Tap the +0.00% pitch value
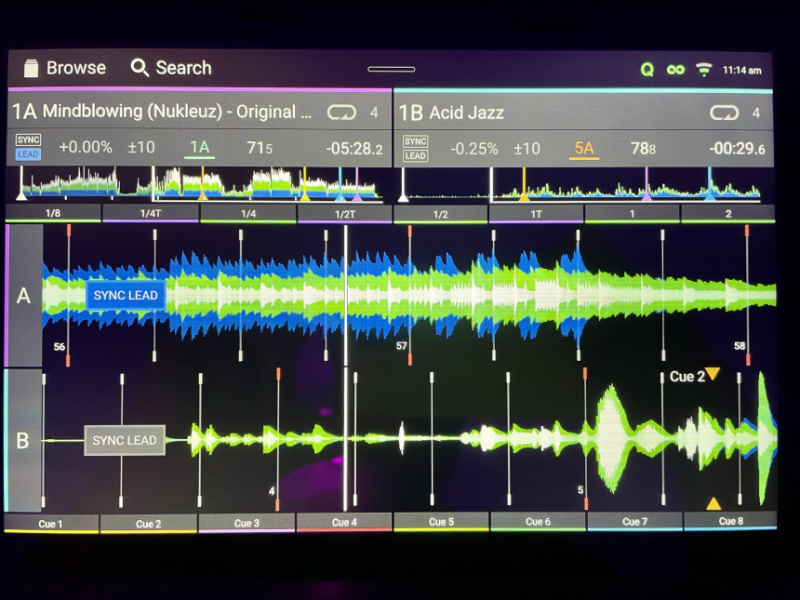Image resolution: width=800 pixels, height=600 pixels. tap(85, 147)
